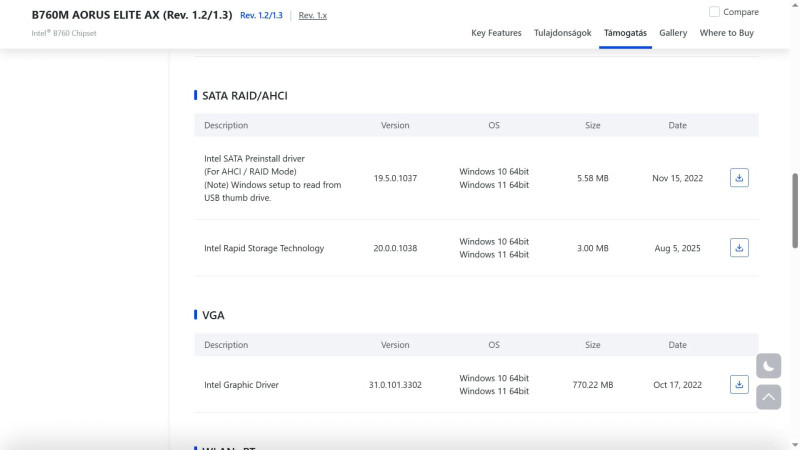Click the Version column header in SATA table
Viewport: 800px width, 450px height.
pyautogui.click(x=395, y=125)
